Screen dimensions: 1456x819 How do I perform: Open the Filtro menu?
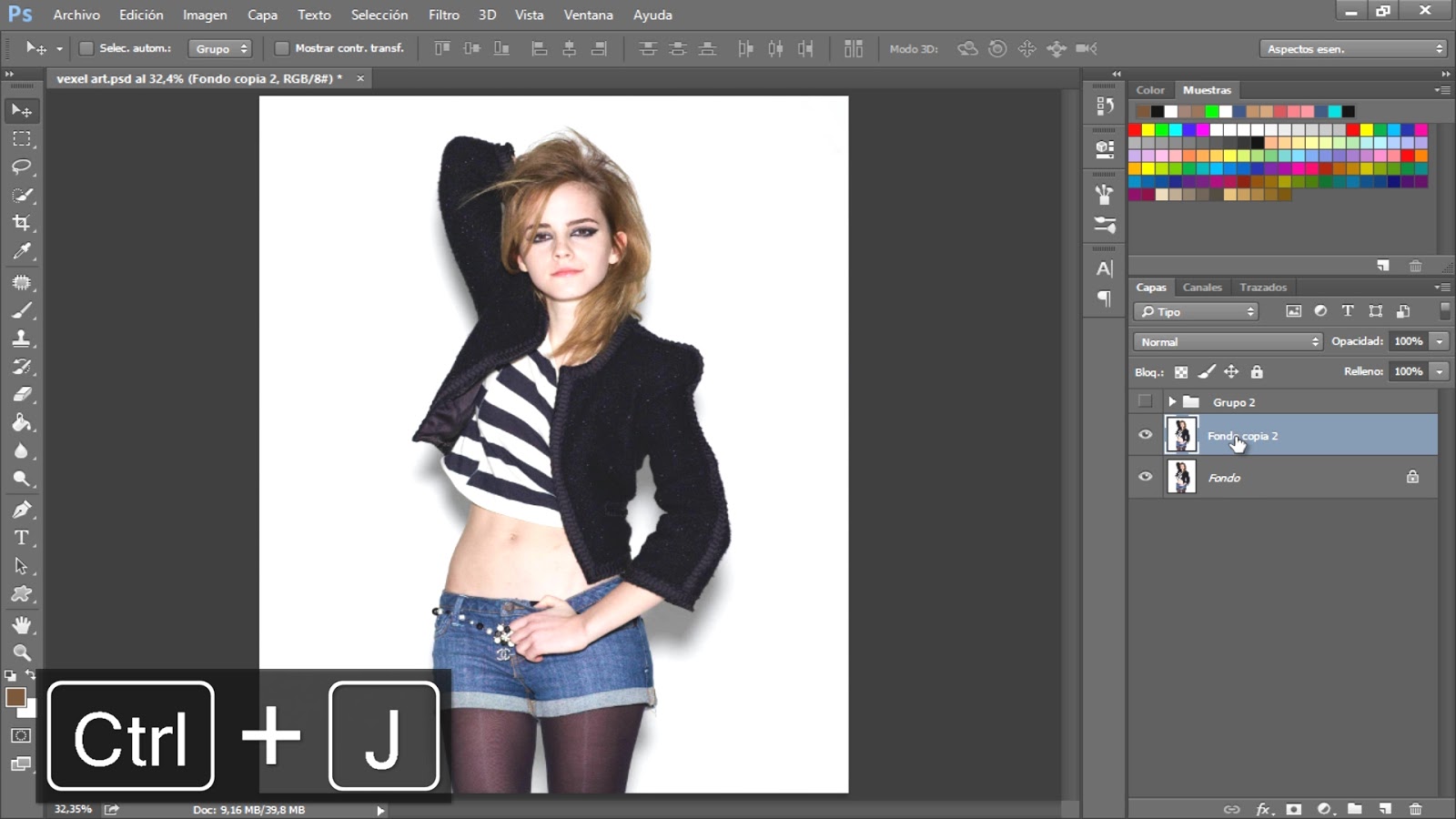[x=443, y=15]
